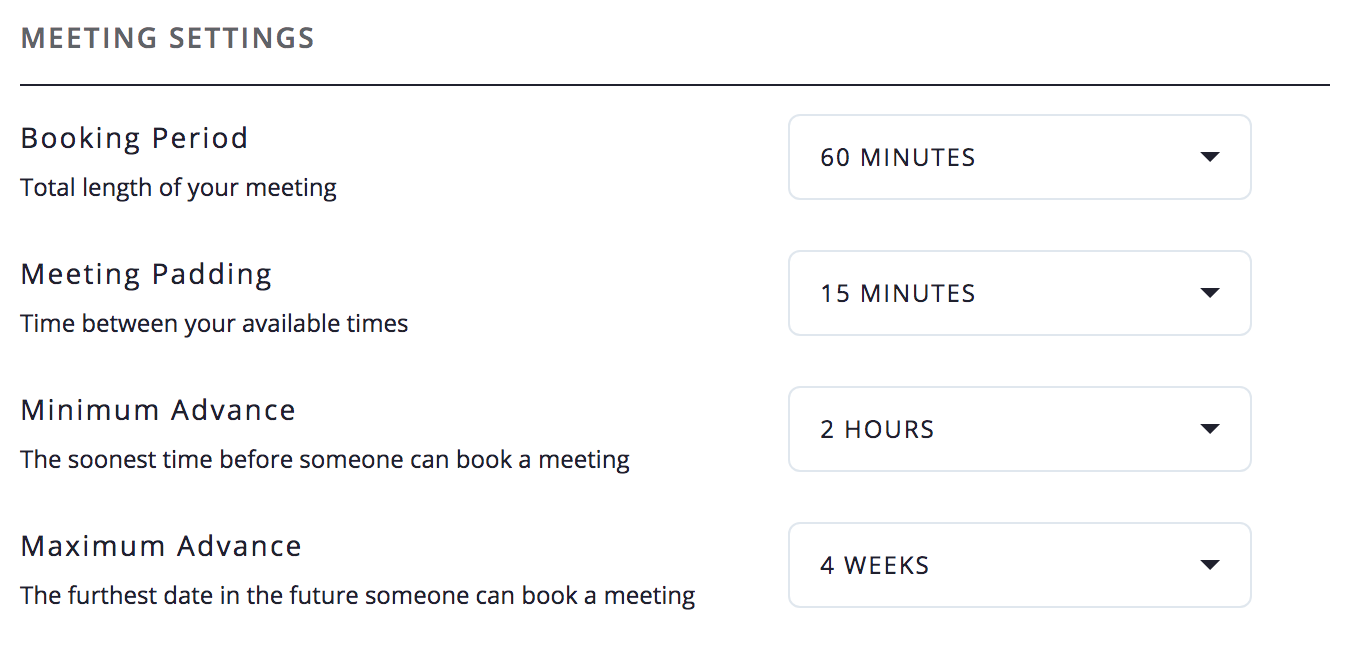Click the '2 HOURS' selected value text
This screenshot has width=1358, height=654.
(x=877, y=430)
